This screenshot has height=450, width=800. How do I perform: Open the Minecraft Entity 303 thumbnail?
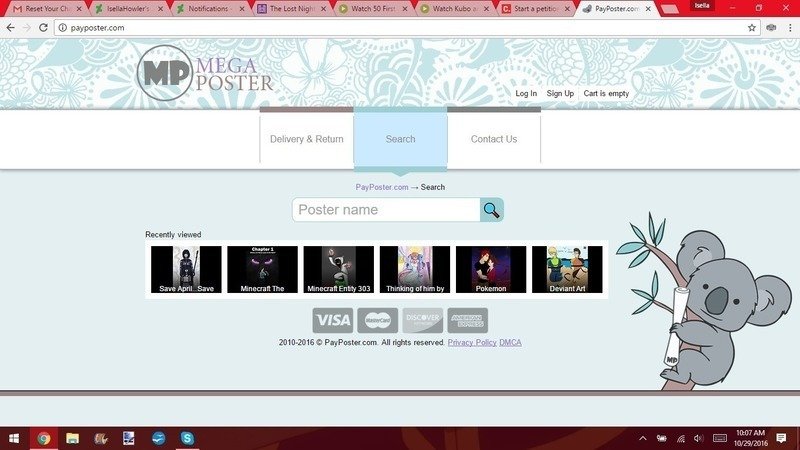[x=338, y=270]
